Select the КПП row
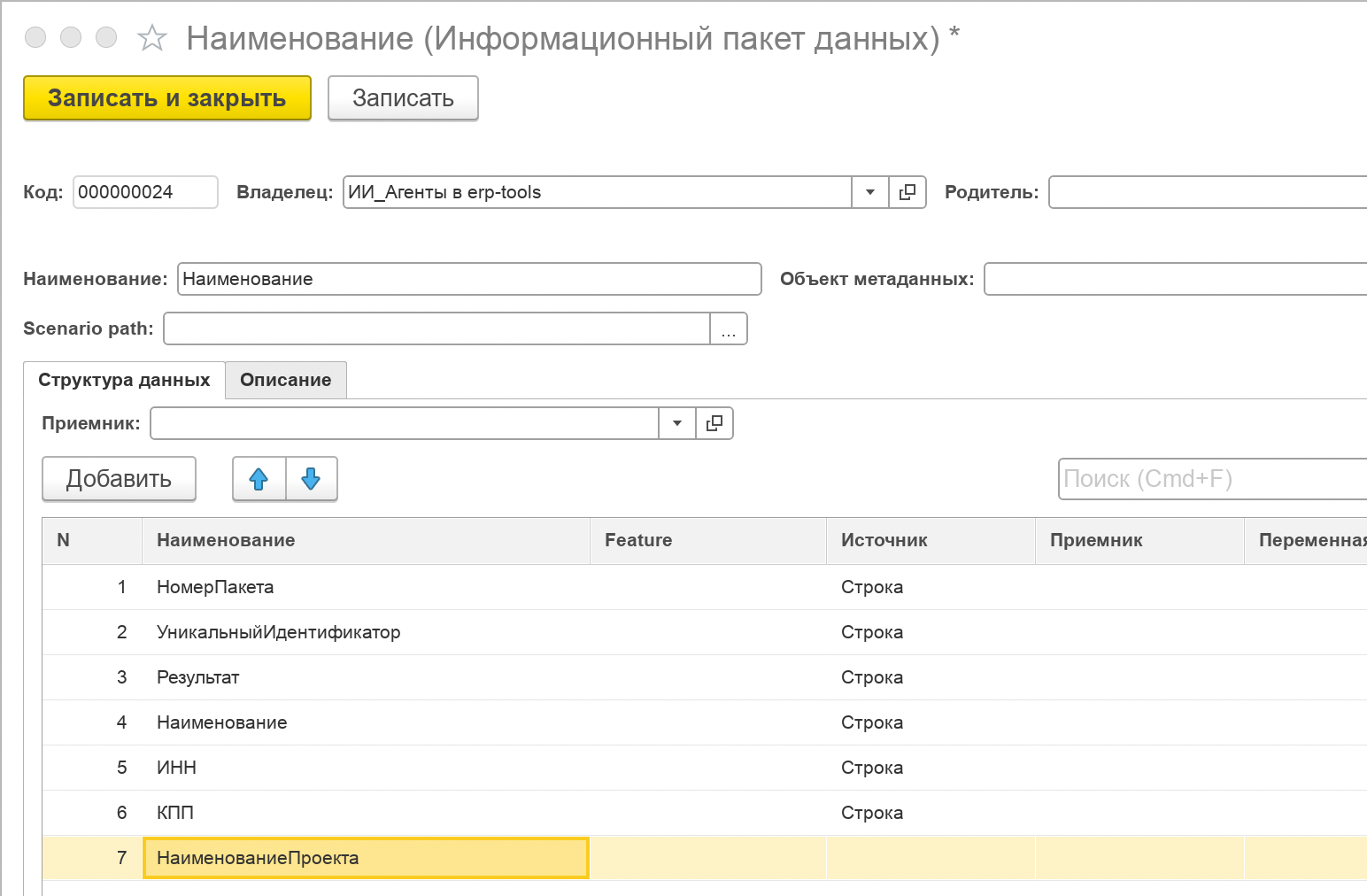Viewport: 1367px width, 896px height. click(x=705, y=813)
